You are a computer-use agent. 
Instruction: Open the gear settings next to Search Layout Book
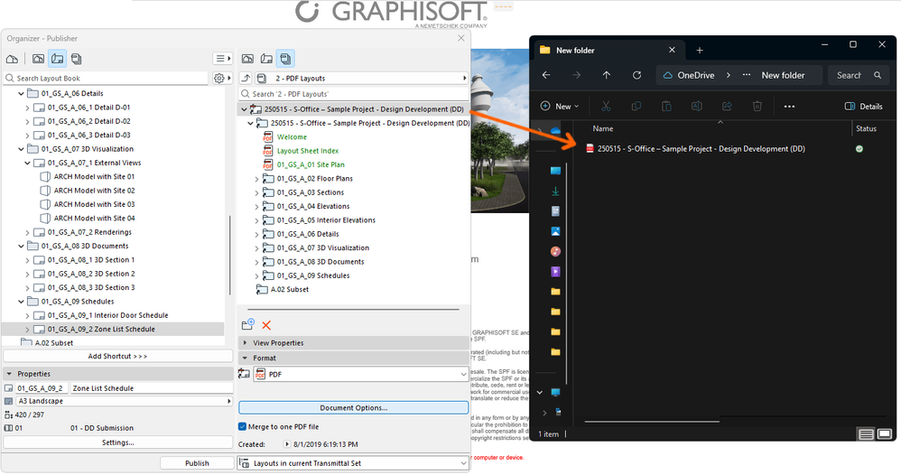(x=220, y=78)
